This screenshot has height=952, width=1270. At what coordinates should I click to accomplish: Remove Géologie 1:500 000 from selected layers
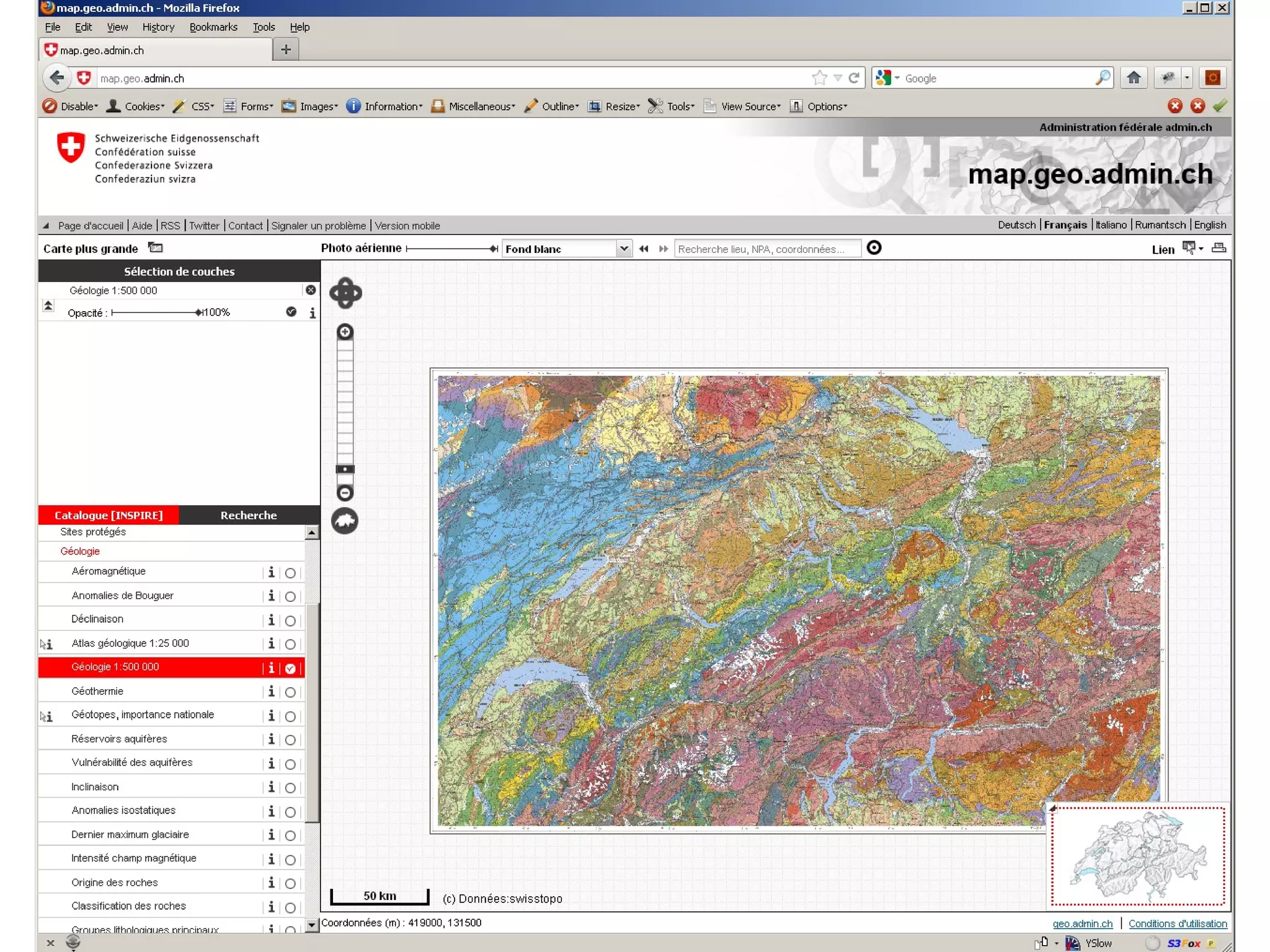(x=311, y=290)
